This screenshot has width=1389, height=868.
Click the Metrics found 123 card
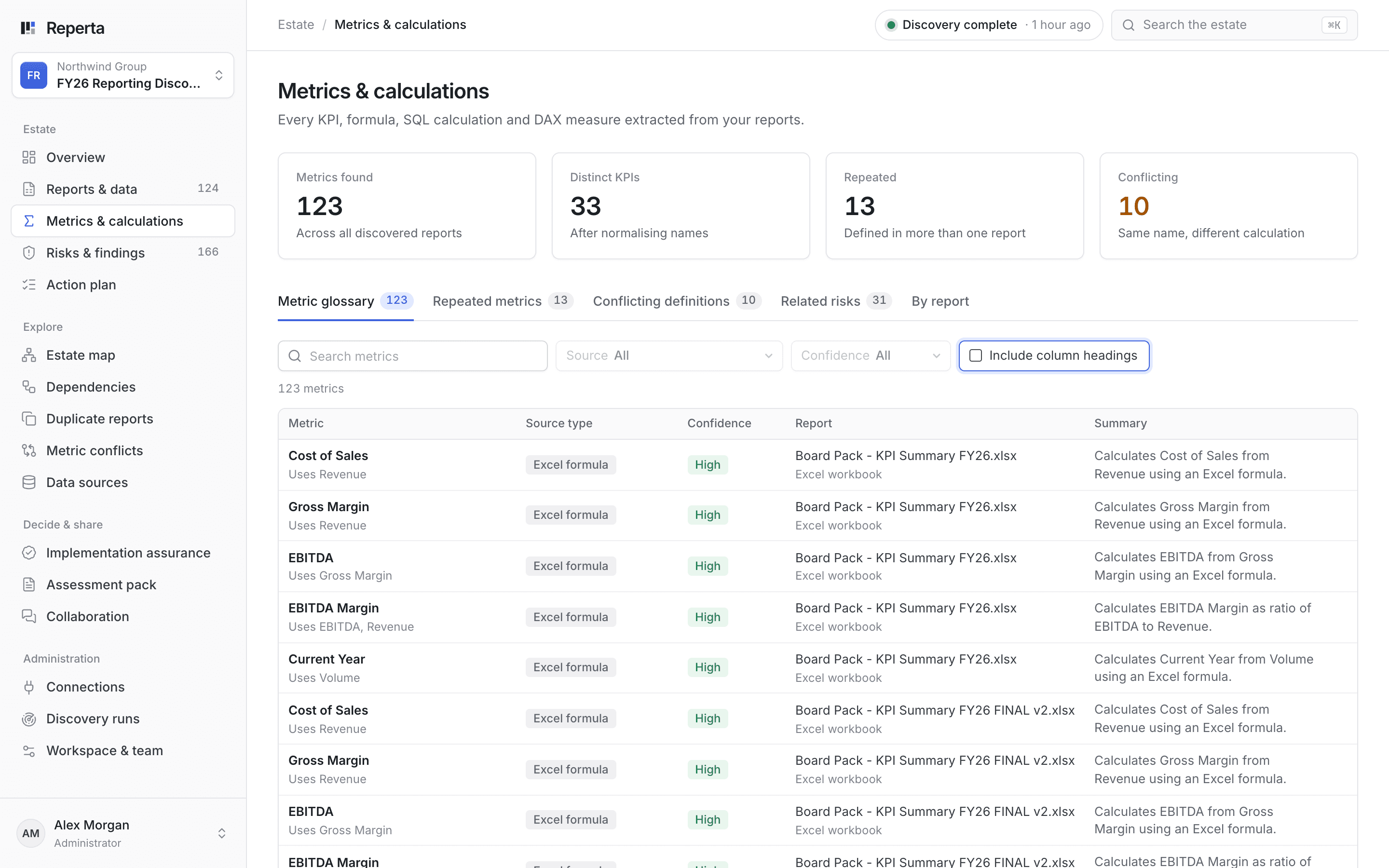[x=407, y=205]
